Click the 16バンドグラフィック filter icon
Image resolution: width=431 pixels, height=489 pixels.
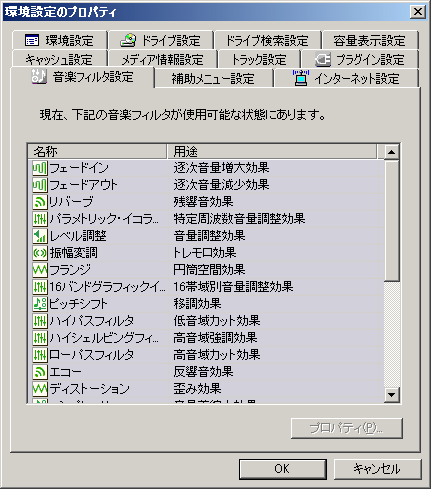tap(40, 287)
